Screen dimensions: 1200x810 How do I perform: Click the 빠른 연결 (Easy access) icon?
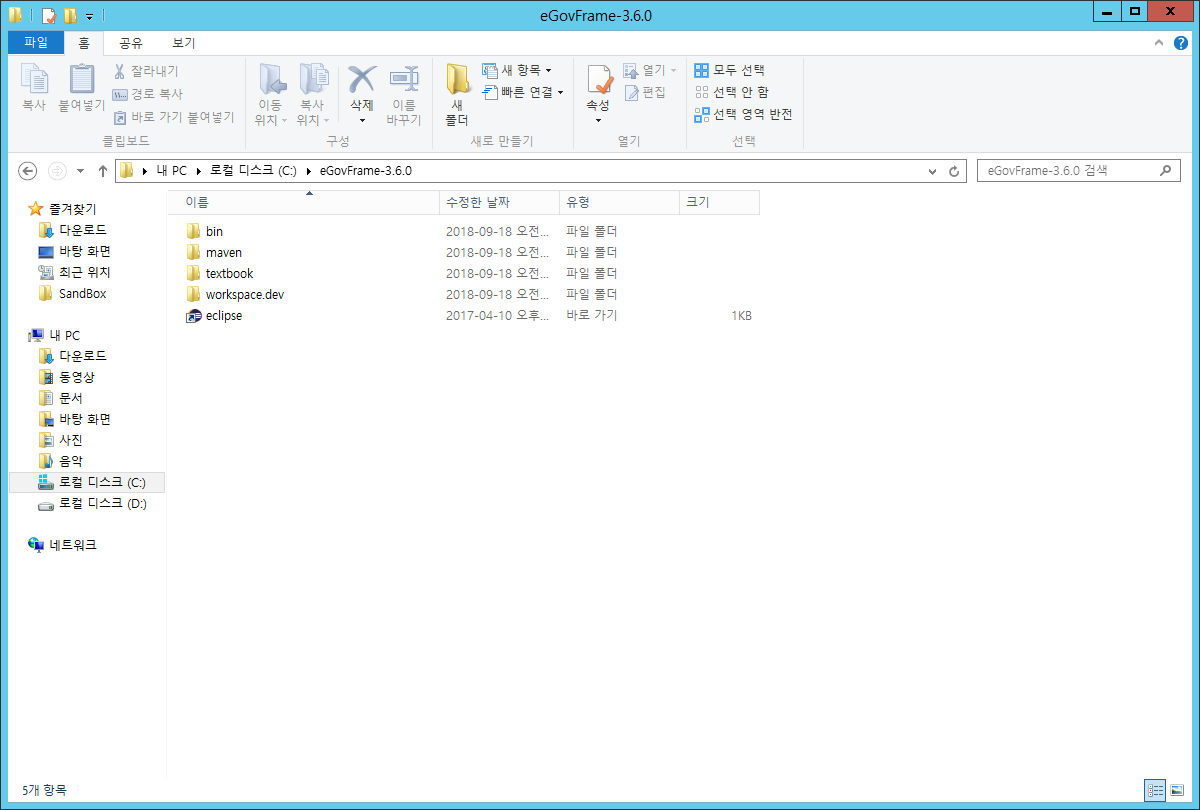pyautogui.click(x=519, y=93)
